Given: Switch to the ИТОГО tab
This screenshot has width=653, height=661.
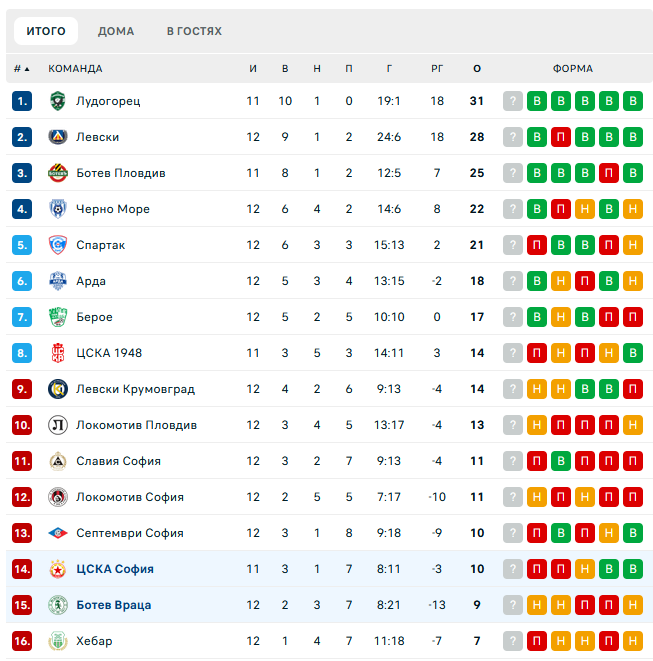Looking at the screenshot, I should coord(46,31).
